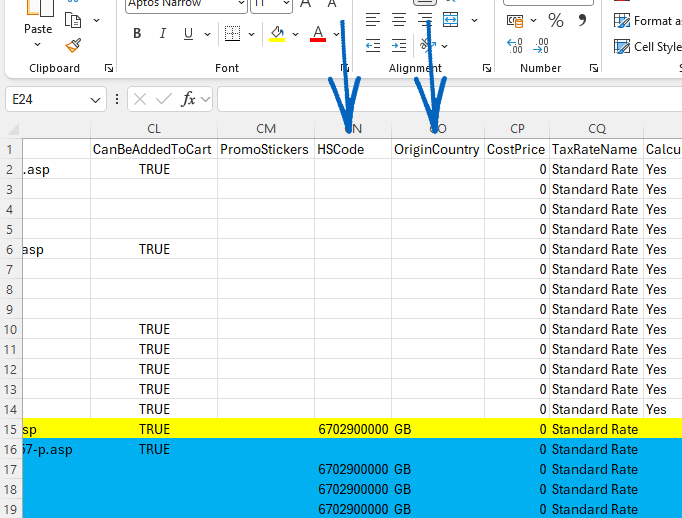Click the HSCode header cell

click(353, 149)
